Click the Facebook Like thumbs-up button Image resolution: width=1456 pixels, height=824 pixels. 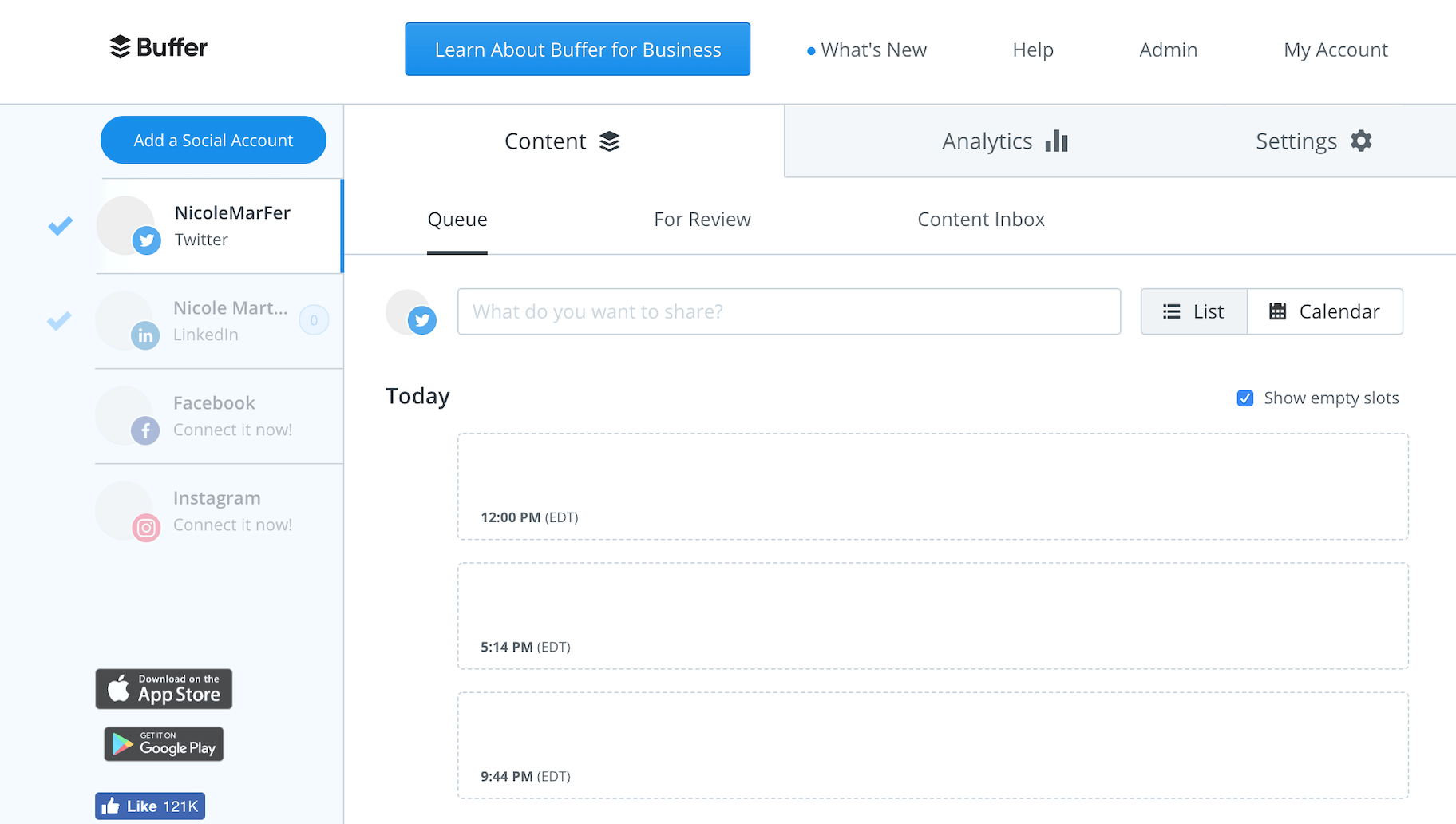[x=150, y=806]
